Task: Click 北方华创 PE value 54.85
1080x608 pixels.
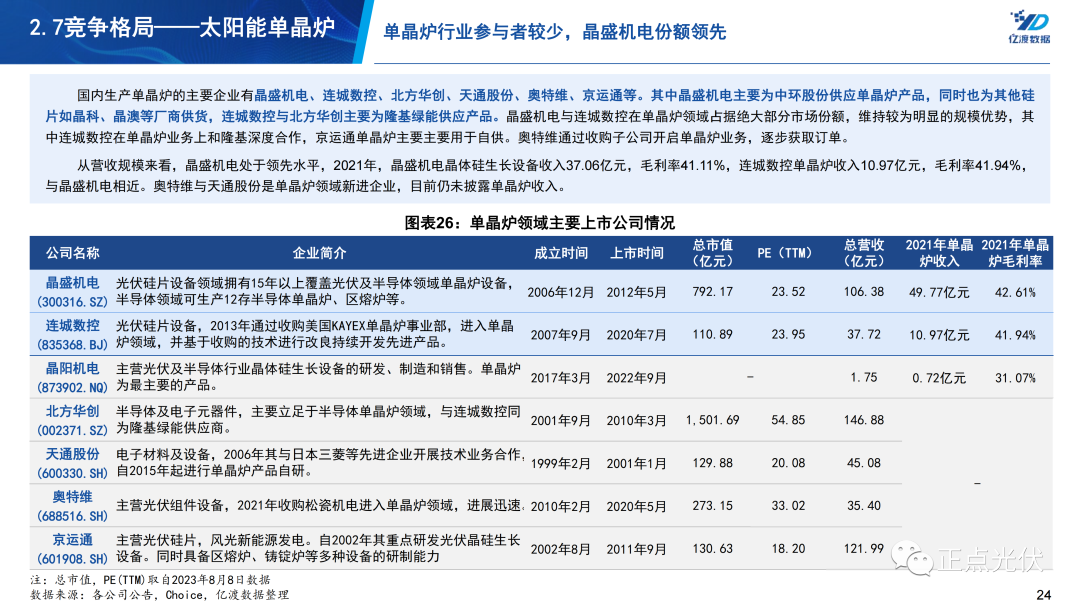Action: [788, 420]
